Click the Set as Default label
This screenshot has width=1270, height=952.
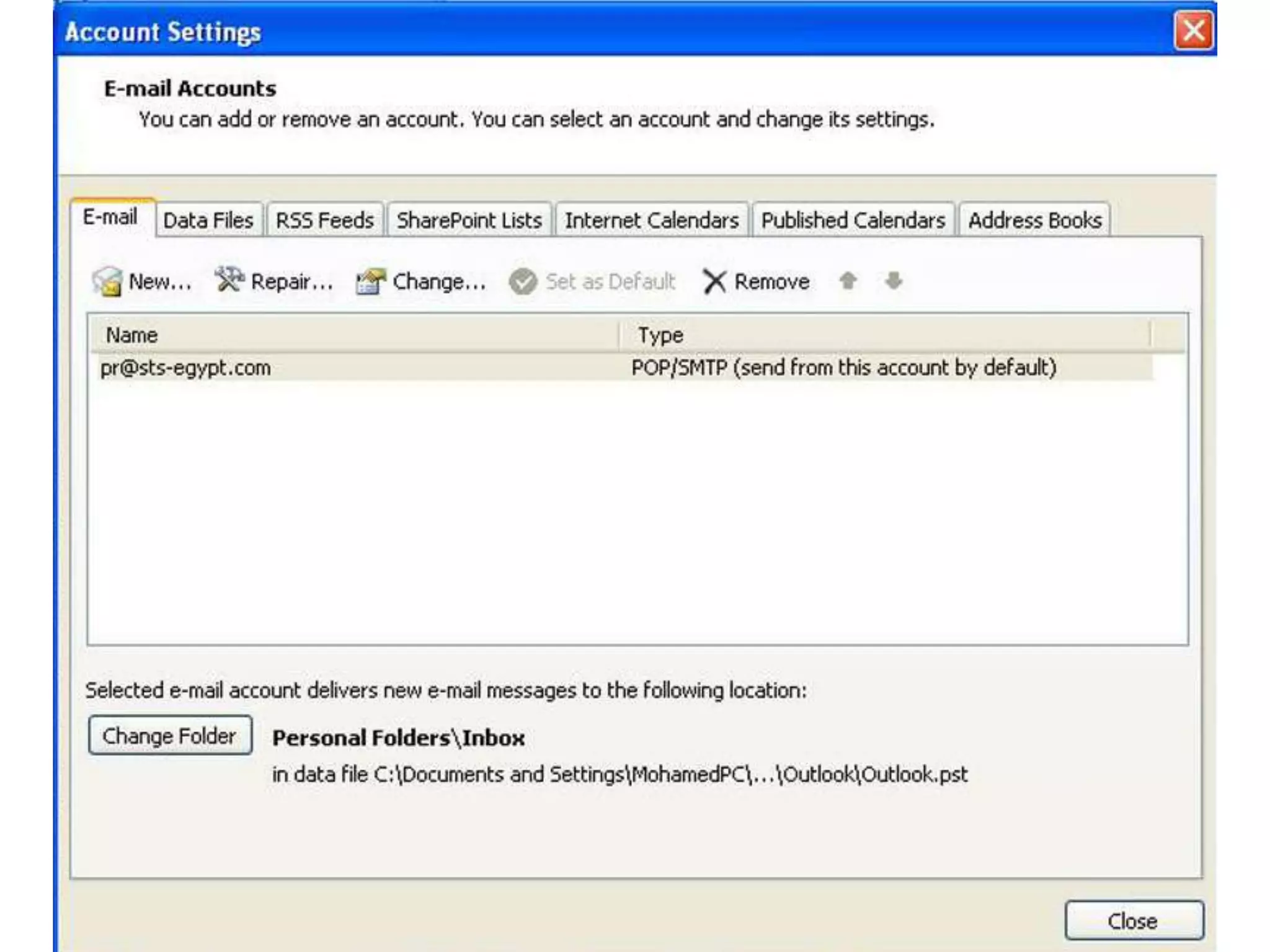click(x=610, y=282)
